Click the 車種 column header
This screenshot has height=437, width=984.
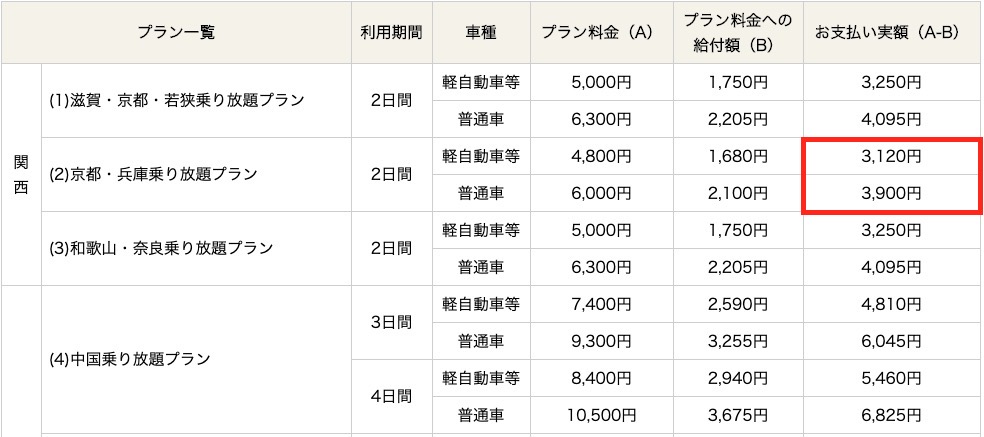tap(481, 33)
